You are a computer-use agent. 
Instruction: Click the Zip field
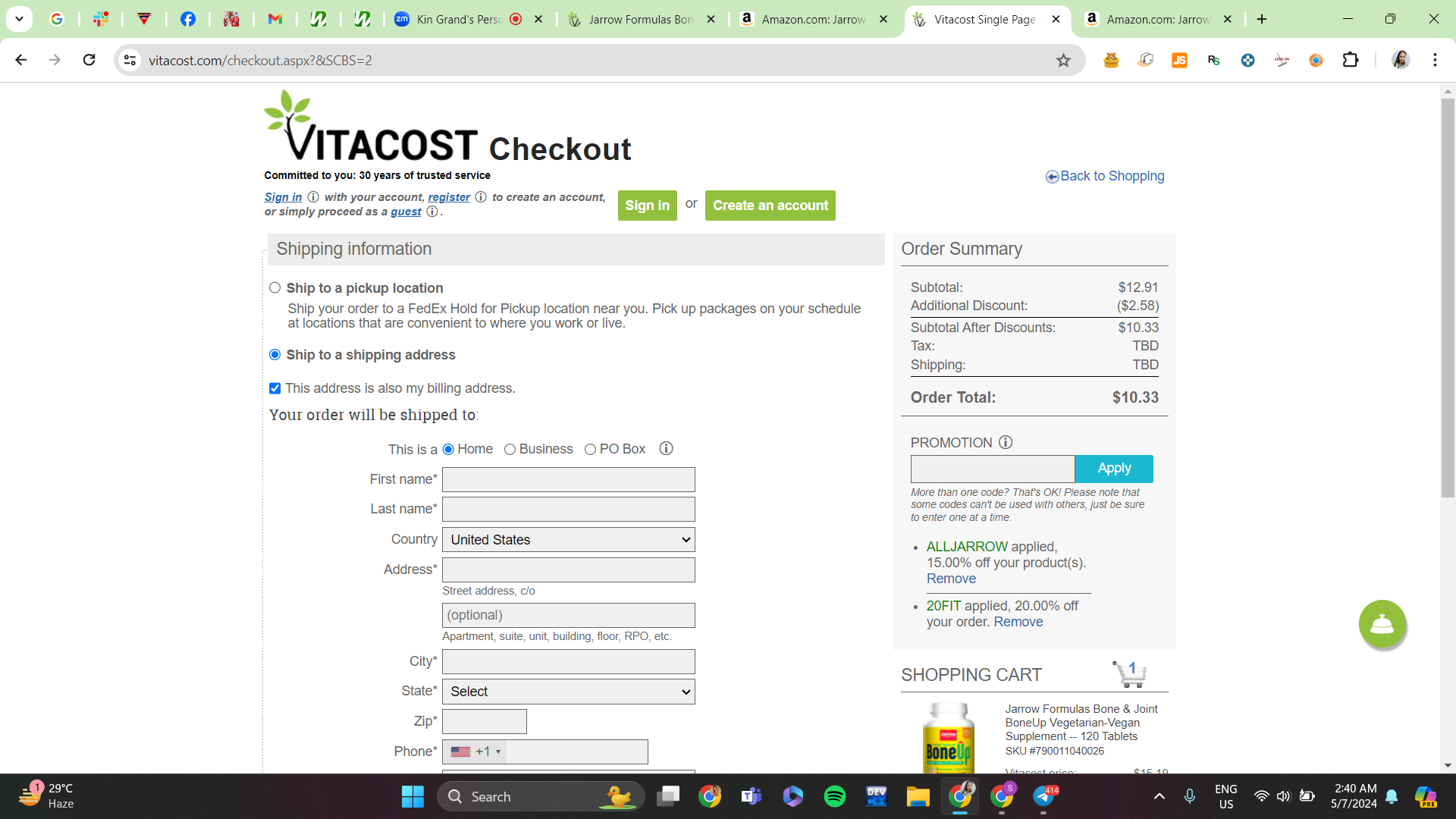tap(485, 721)
